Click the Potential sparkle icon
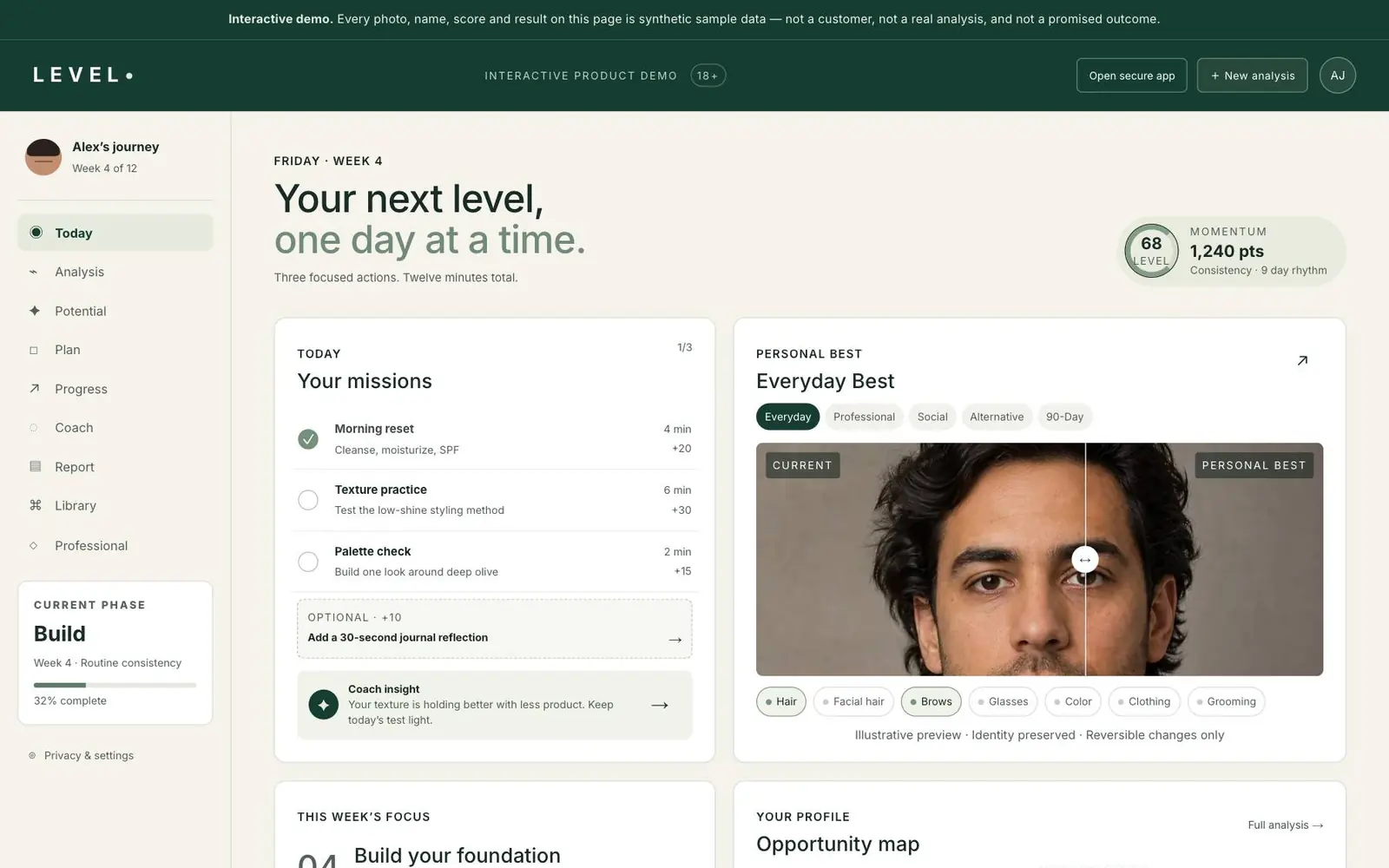Screen dimensions: 1389x868 click(x=35, y=311)
